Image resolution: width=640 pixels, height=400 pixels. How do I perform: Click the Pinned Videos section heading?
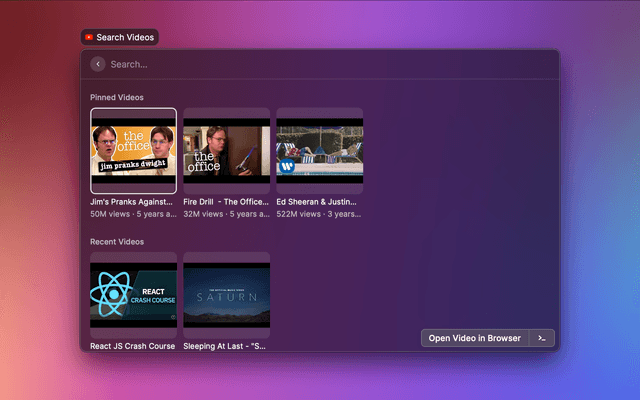pyautogui.click(x=117, y=97)
